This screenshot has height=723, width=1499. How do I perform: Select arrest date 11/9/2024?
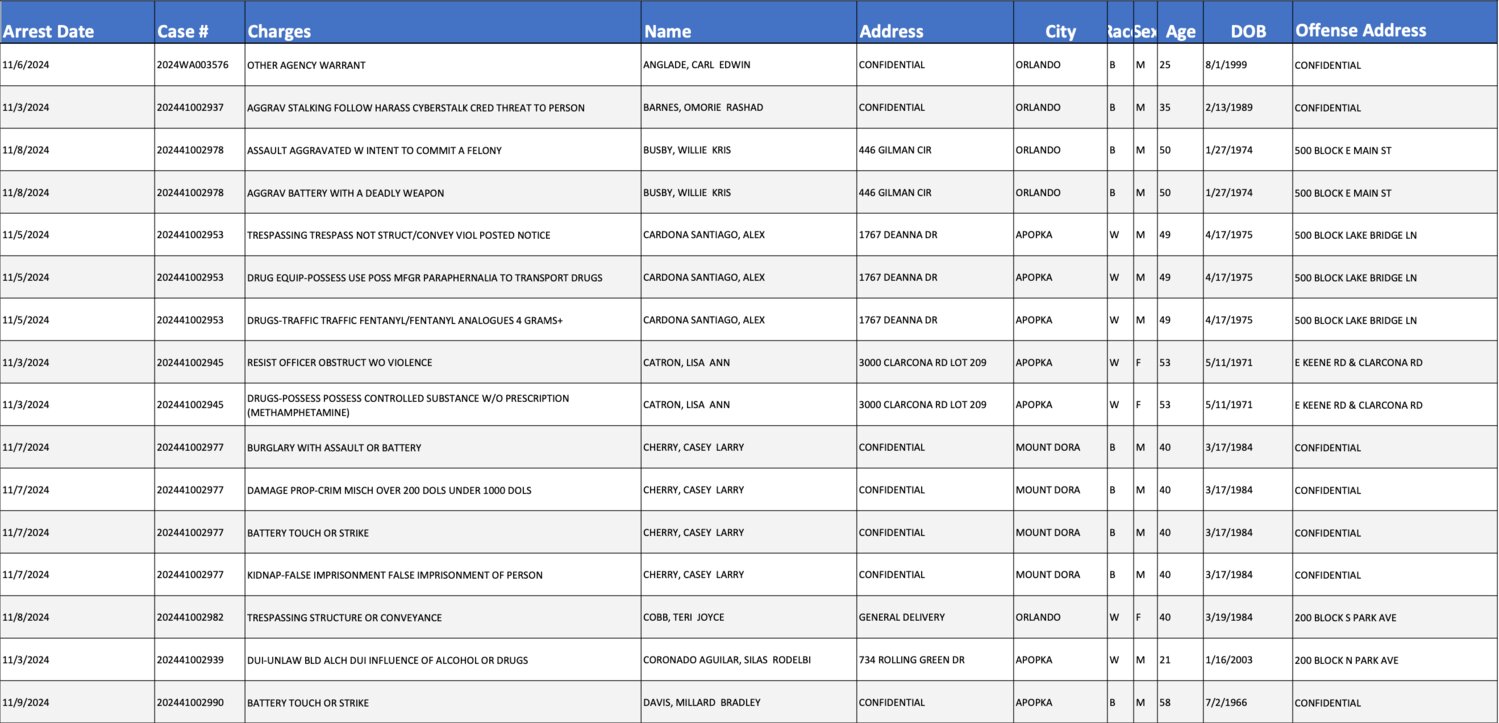(x=77, y=702)
